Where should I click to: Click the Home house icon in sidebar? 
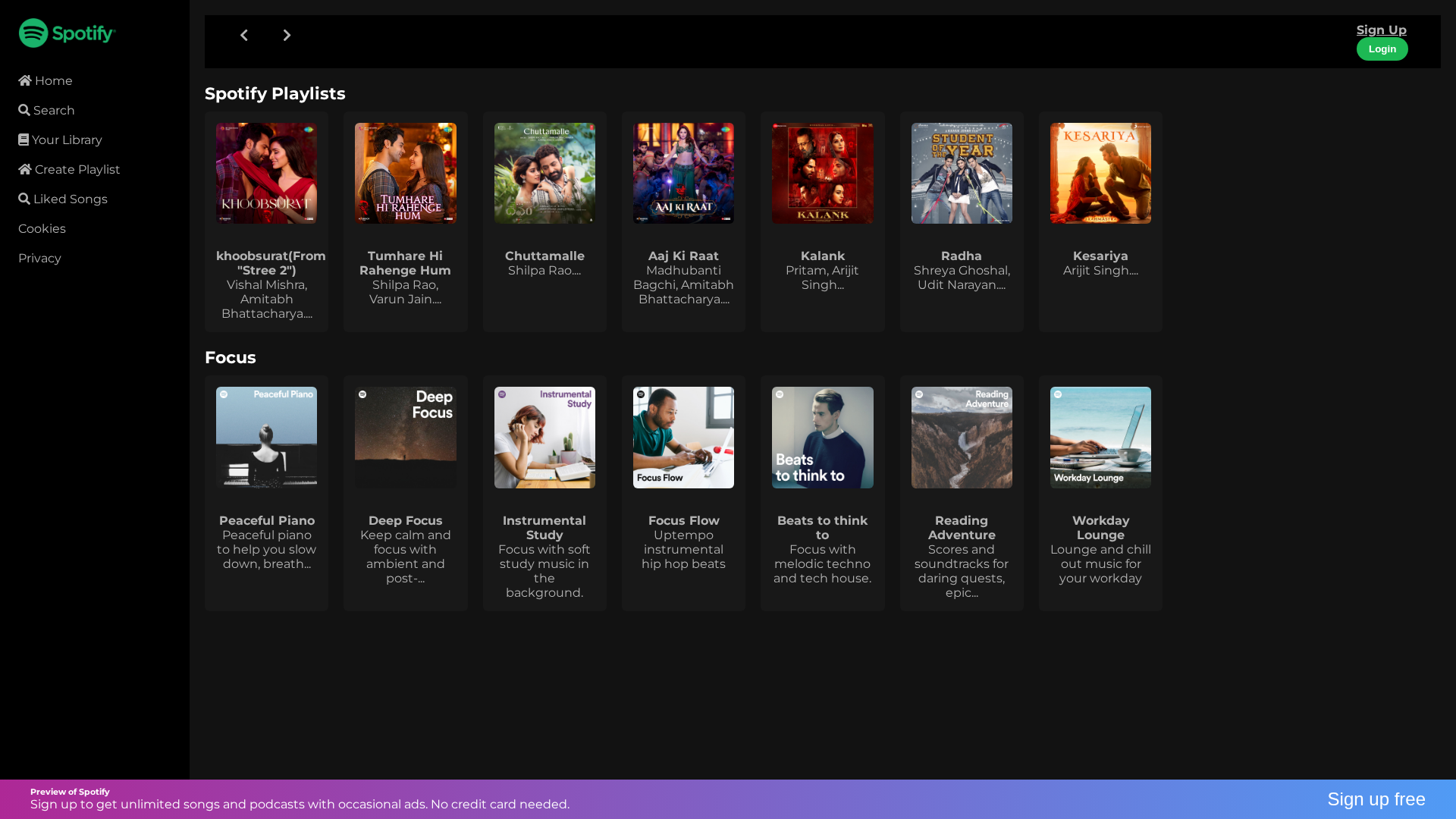[x=25, y=80]
